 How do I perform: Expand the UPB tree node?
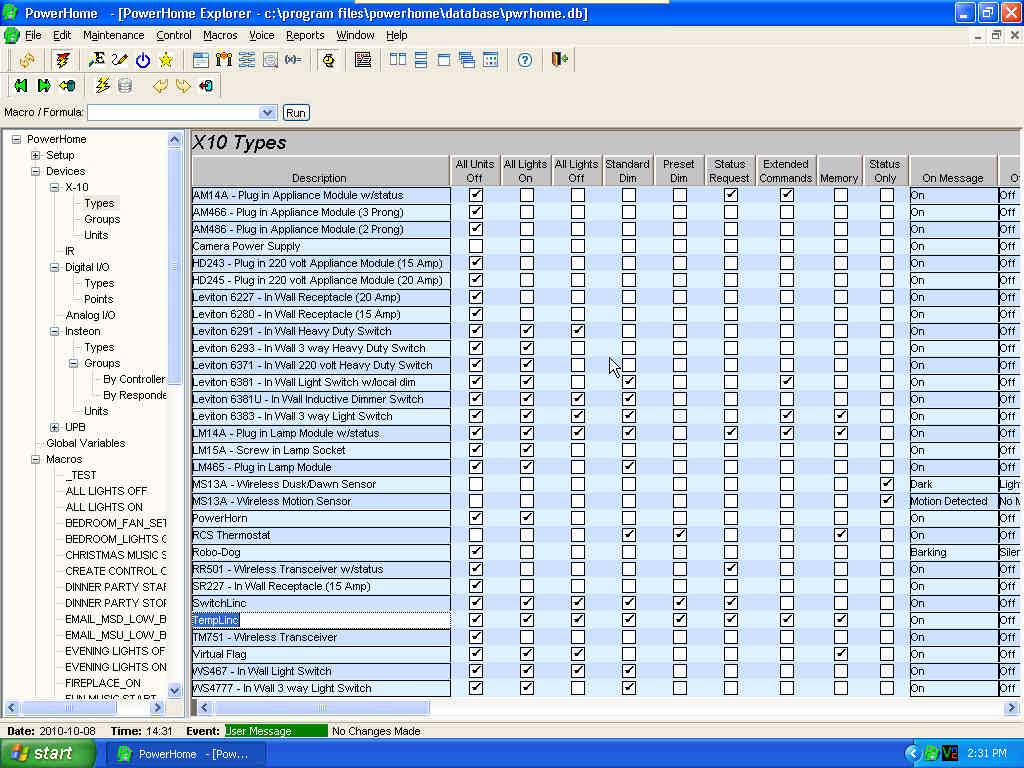click(x=54, y=427)
